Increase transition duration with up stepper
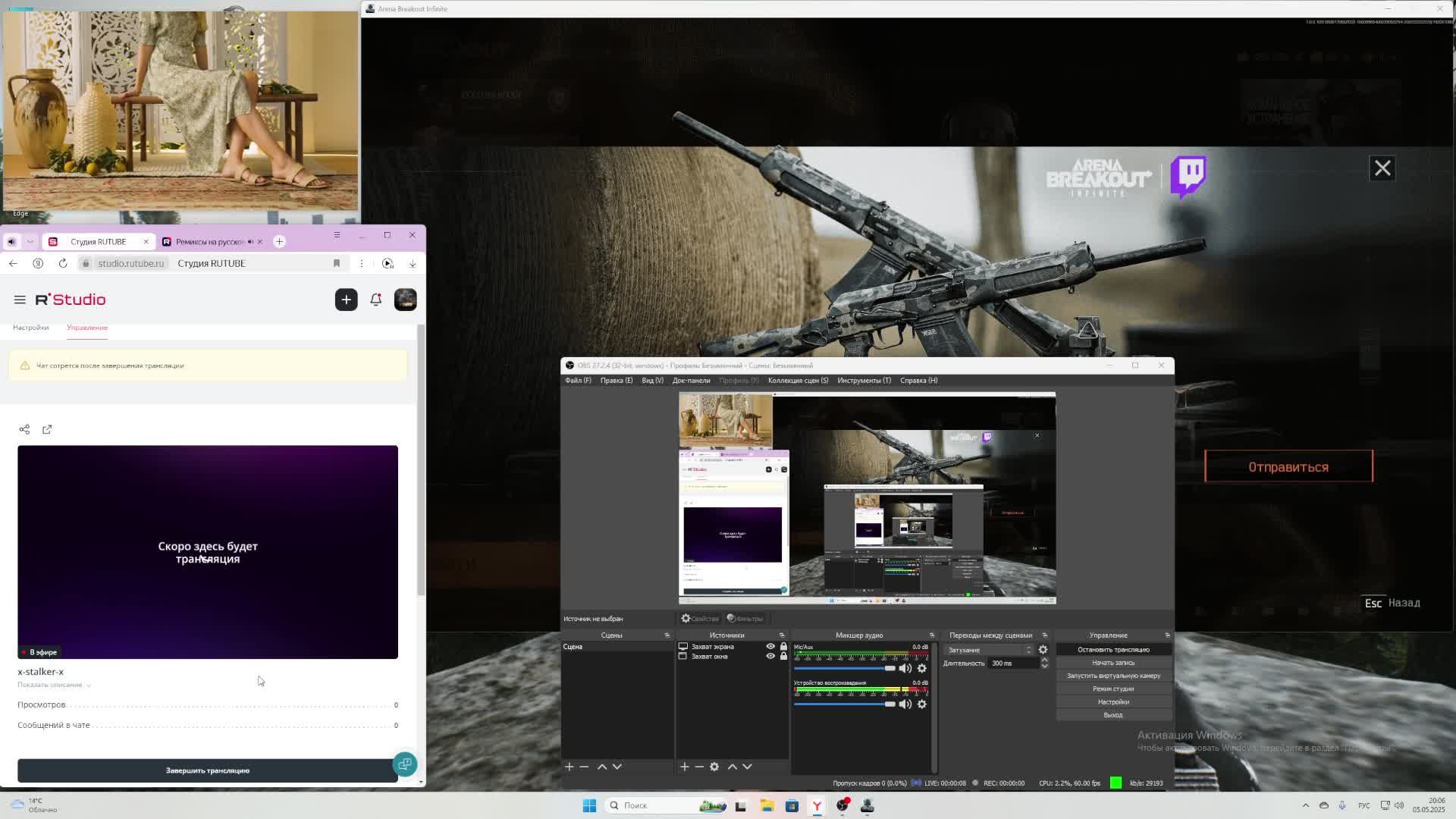The image size is (1456, 819). pyautogui.click(x=1044, y=660)
